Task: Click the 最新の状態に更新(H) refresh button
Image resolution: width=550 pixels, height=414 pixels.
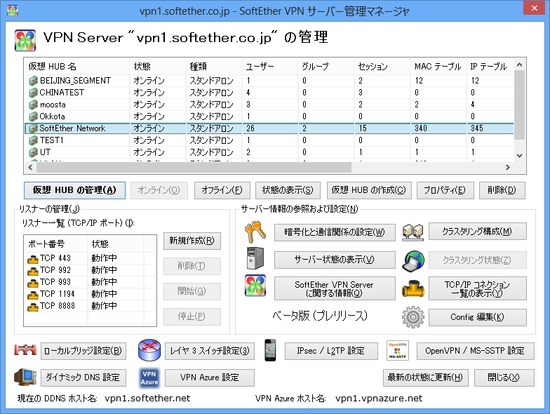Action: [425, 378]
